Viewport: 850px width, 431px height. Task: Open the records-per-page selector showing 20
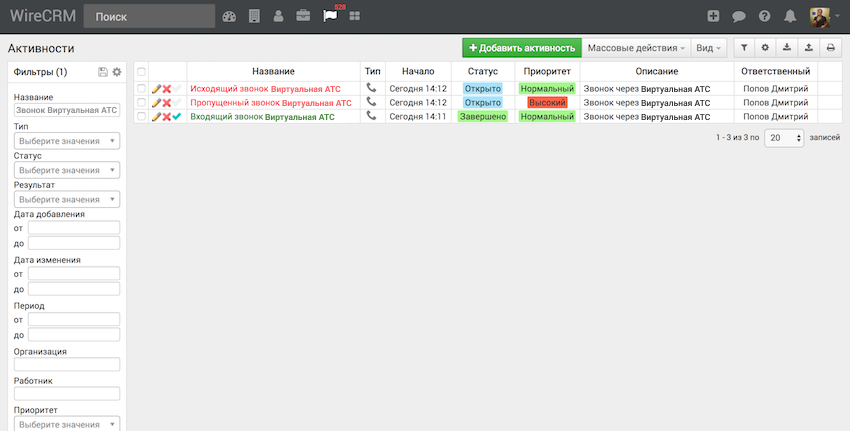[784, 139]
